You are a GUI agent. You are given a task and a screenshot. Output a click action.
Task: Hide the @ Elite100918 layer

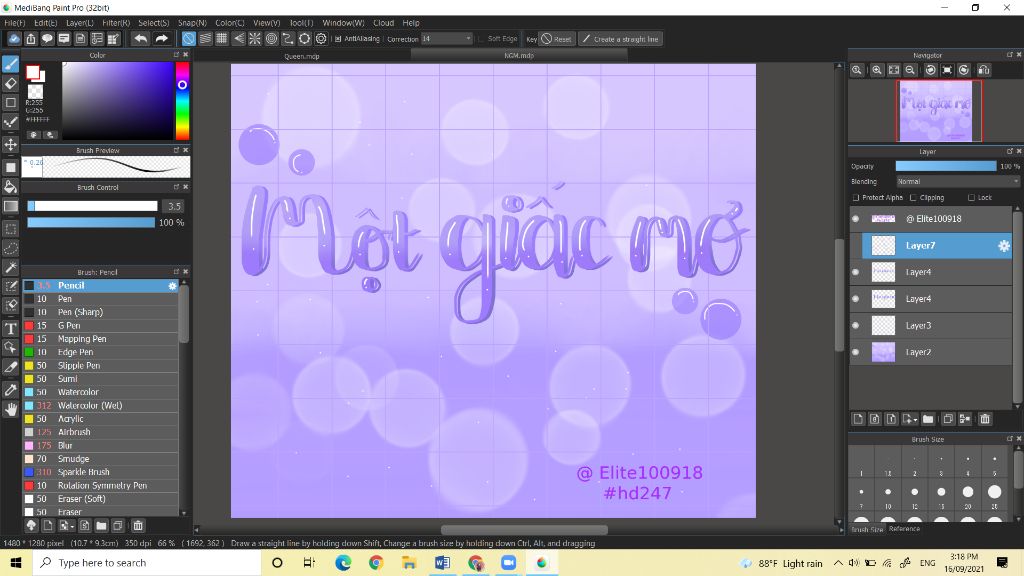856,219
